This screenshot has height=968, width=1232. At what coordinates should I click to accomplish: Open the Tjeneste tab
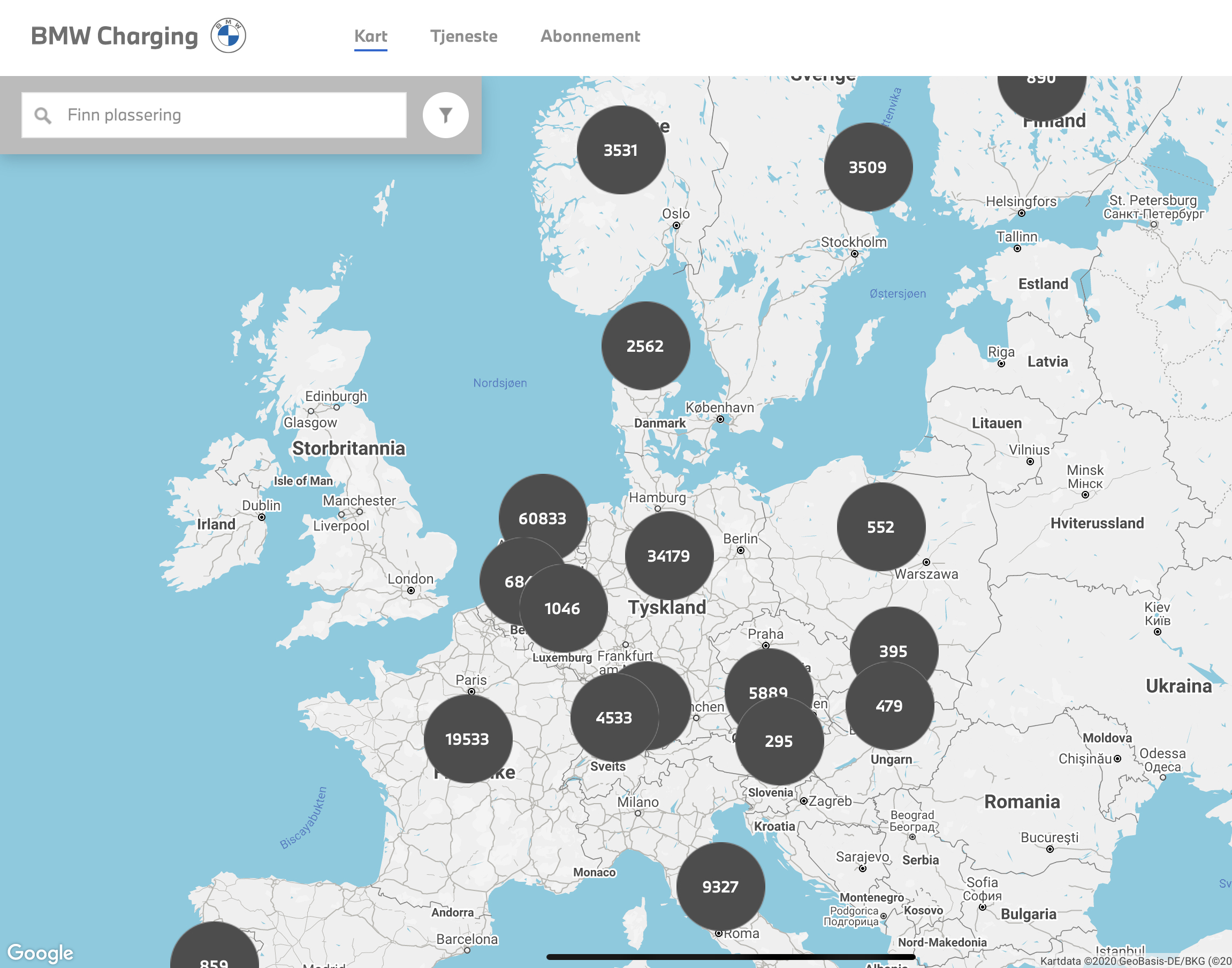464,36
